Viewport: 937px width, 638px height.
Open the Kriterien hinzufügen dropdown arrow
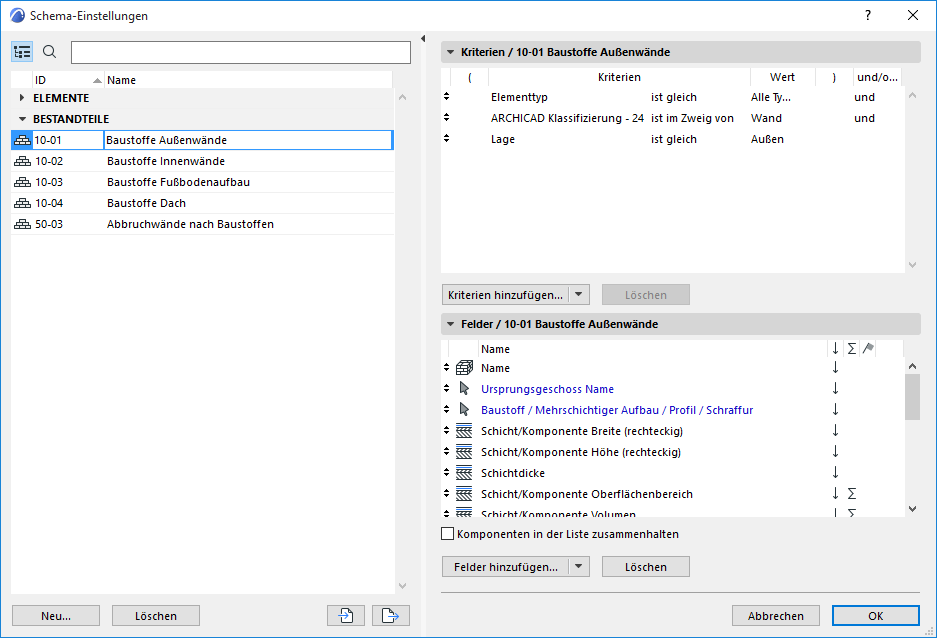point(580,295)
